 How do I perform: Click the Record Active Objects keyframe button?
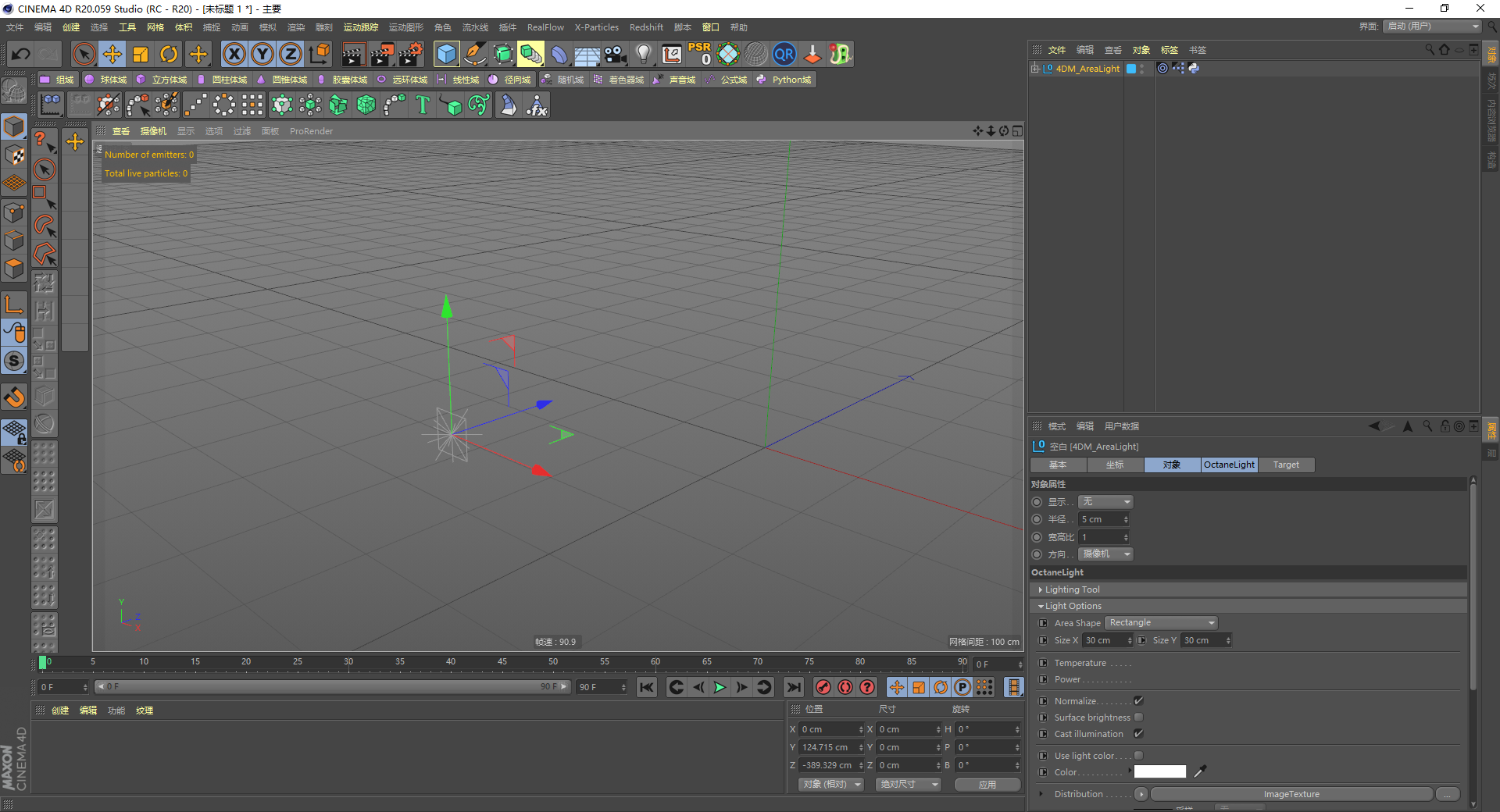click(x=823, y=687)
